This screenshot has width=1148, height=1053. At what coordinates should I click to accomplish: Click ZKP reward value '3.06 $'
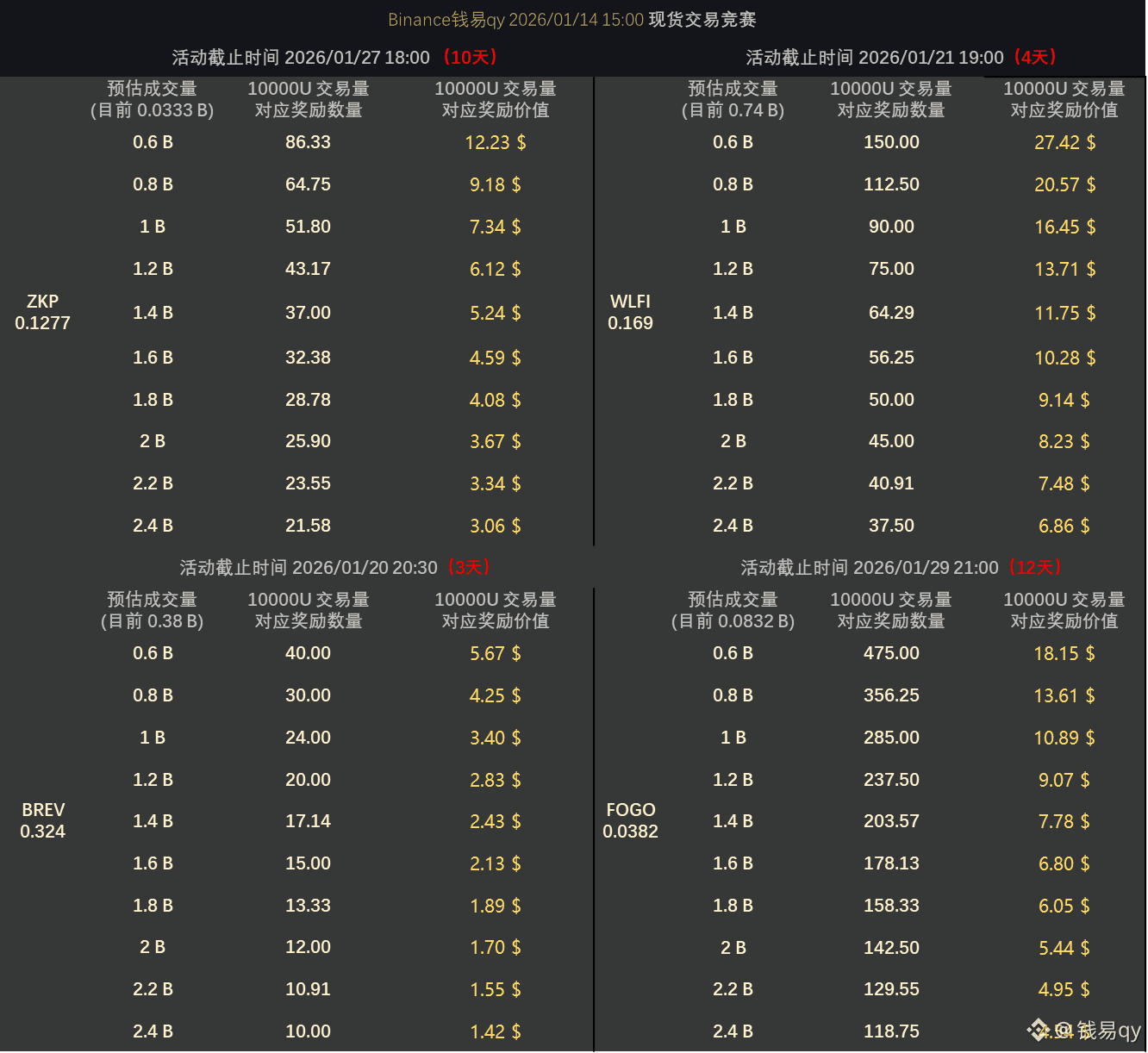[496, 526]
